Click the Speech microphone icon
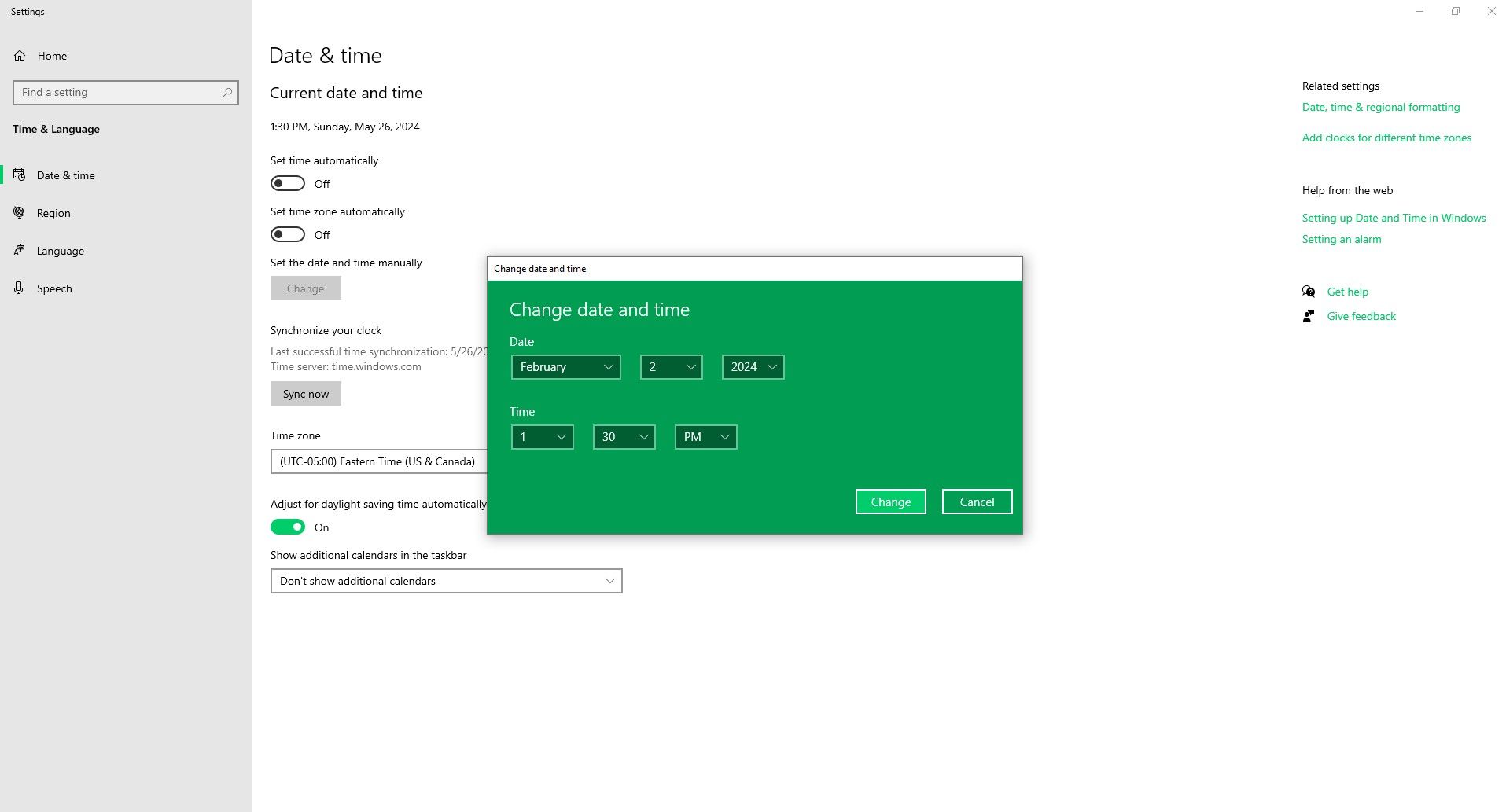Viewport: 1506px width, 812px height. (20, 288)
